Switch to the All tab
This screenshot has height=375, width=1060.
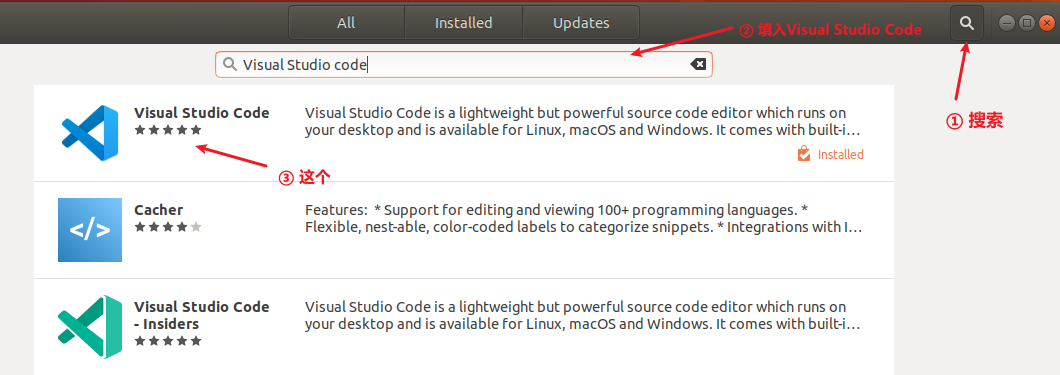point(346,23)
